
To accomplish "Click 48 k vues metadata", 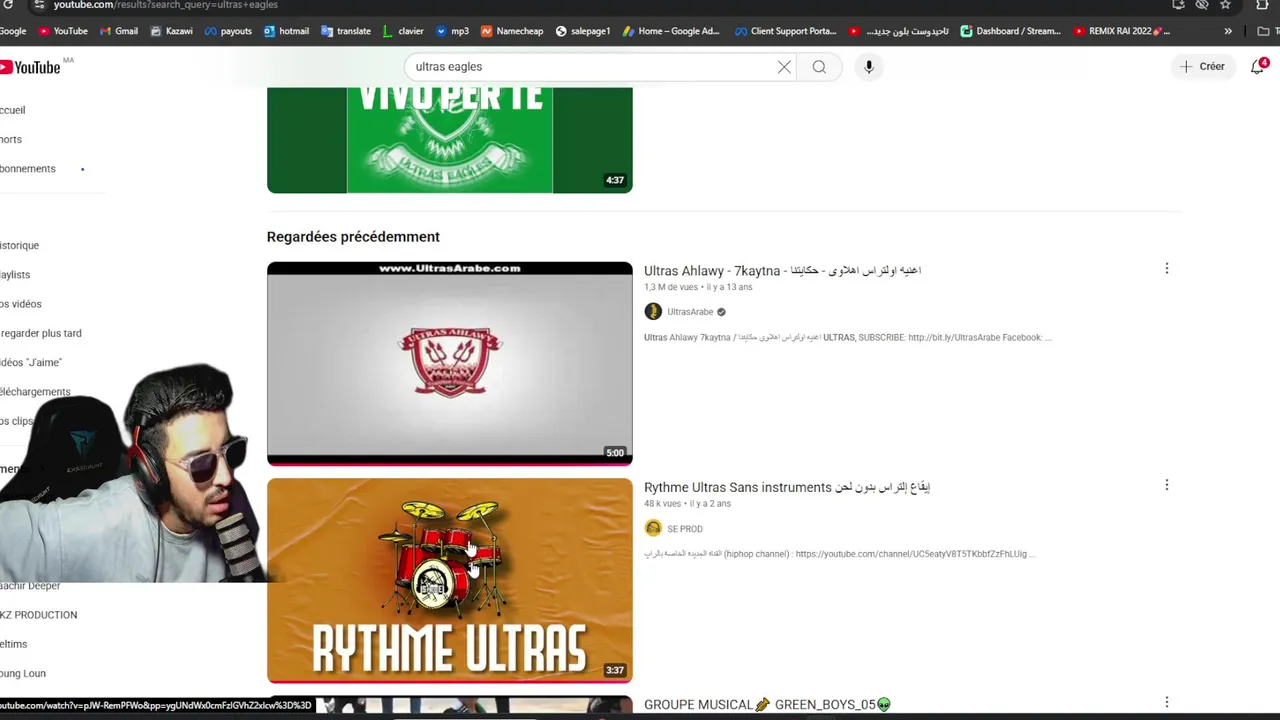I will tap(662, 504).
